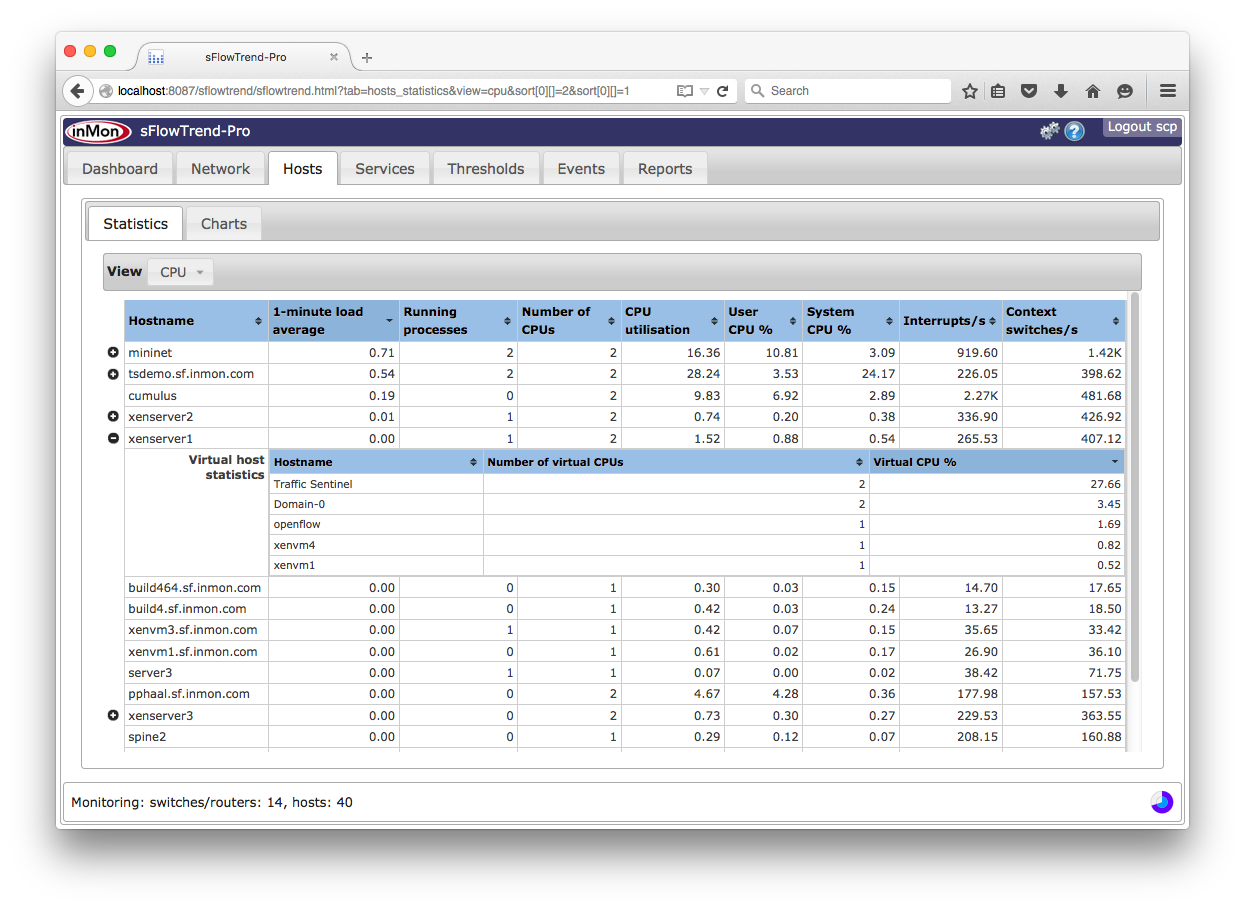Sort by Interrupts/s column

click(950, 321)
